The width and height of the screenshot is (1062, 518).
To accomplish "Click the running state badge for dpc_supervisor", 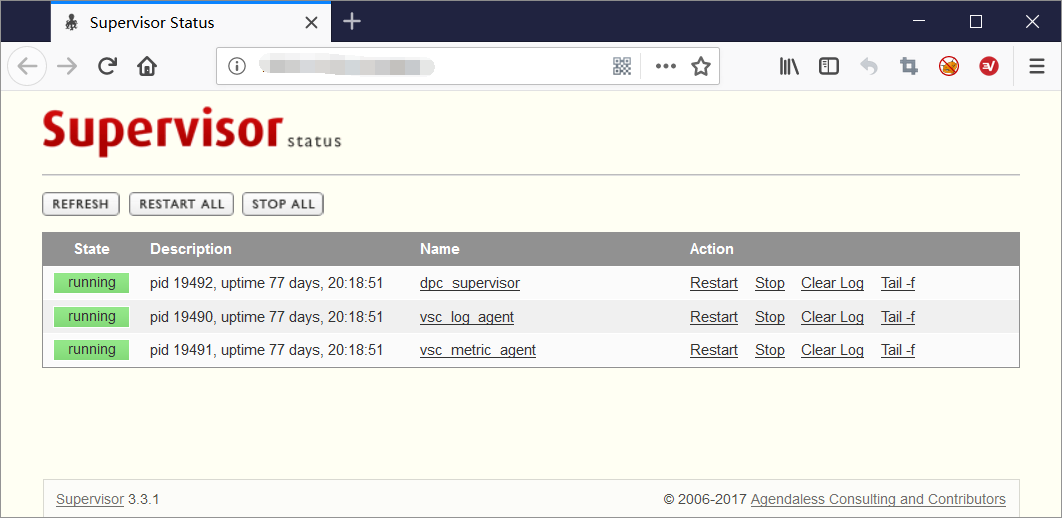I will (x=91, y=283).
